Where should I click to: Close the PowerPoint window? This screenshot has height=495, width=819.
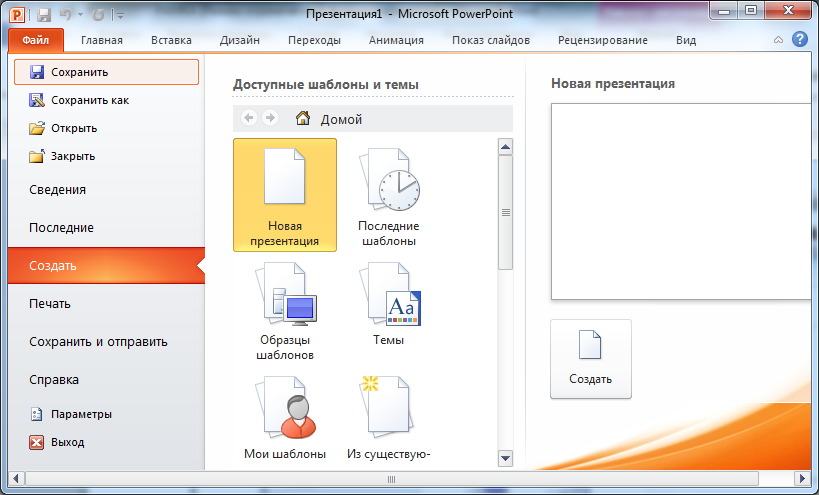point(788,10)
